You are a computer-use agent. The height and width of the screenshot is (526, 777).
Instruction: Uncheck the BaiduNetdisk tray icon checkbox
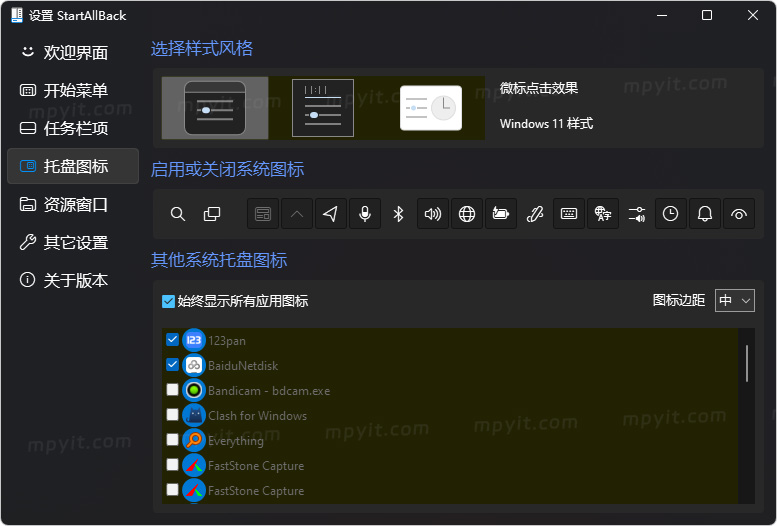172,364
